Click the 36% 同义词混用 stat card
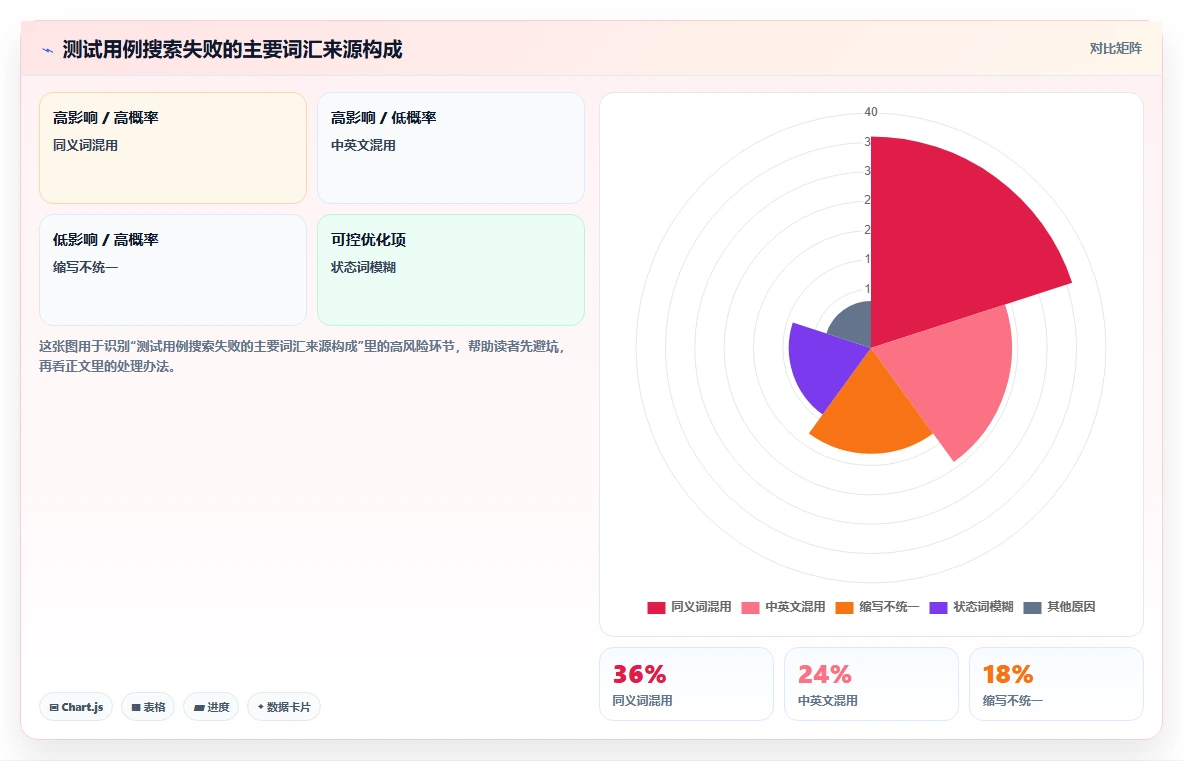The height and width of the screenshot is (761, 1183). pyautogui.click(x=686, y=684)
